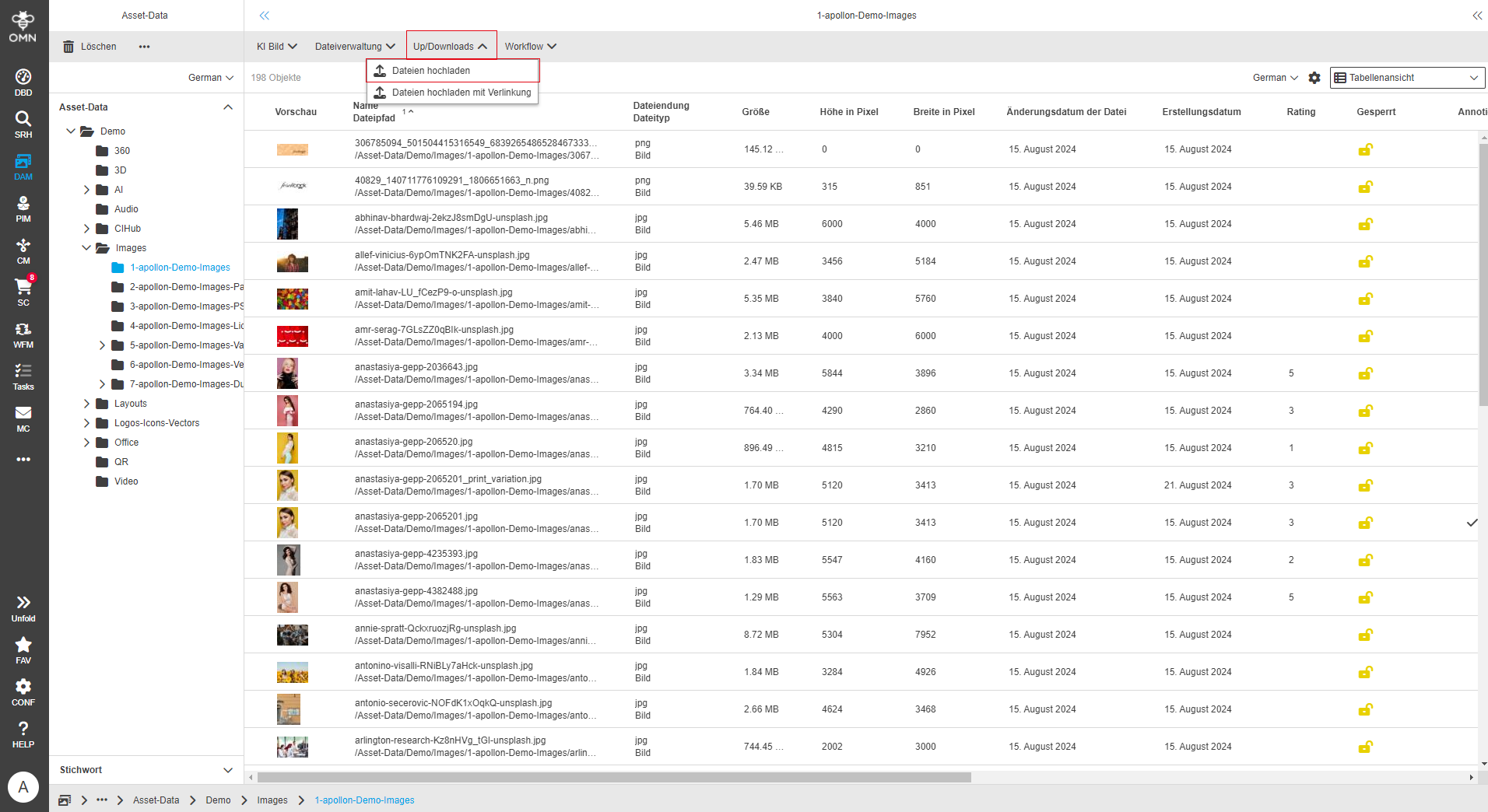The image size is (1488, 812).
Task: Open the PIM module
Action: pos(23,208)
